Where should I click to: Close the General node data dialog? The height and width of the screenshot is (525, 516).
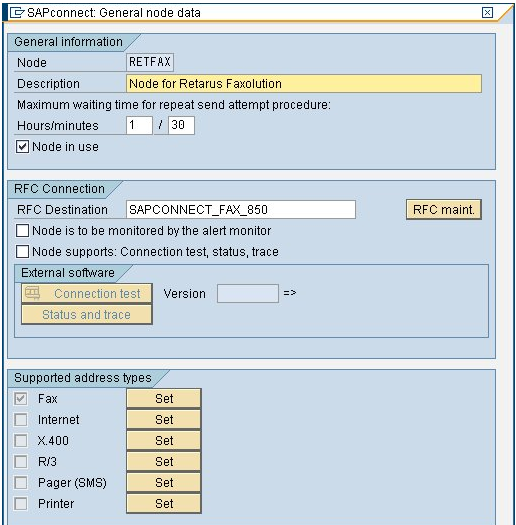[x=487, y=13]
